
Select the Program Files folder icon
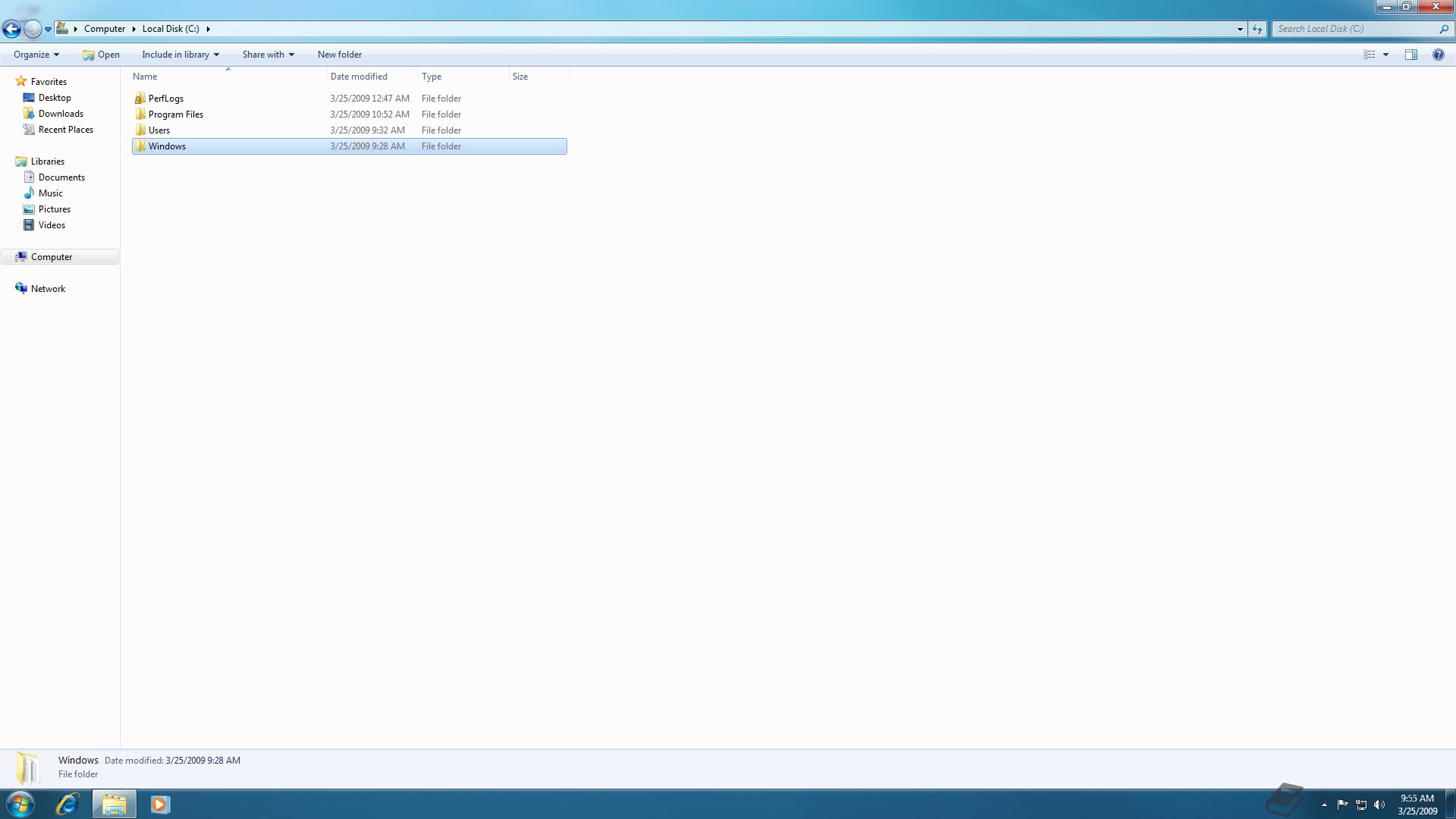pyautogui.click(x=140, y=115)
